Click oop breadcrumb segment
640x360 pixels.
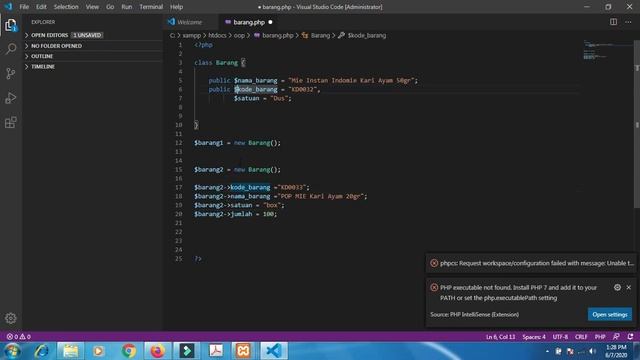(x=239, y=36)
